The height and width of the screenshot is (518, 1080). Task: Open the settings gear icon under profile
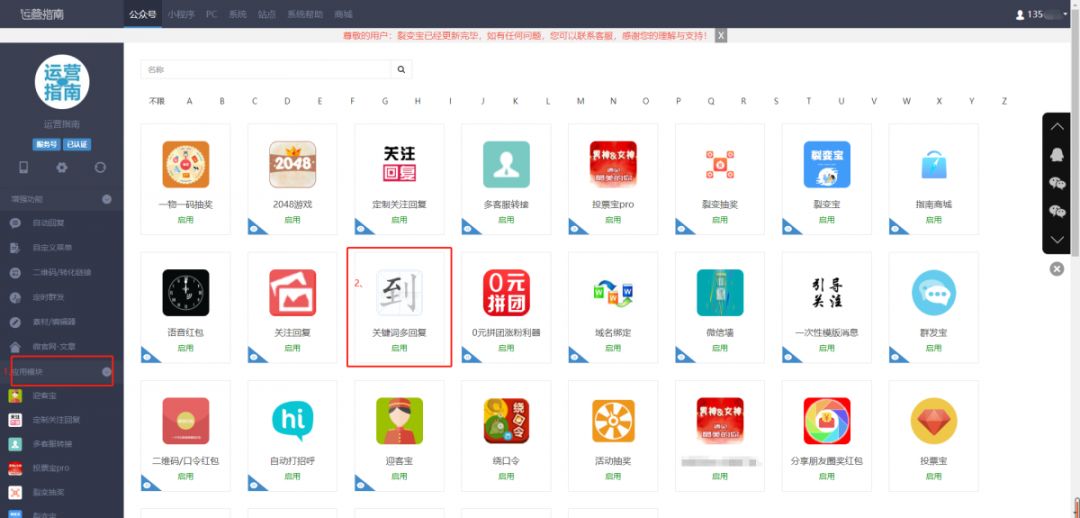pos(62,167)
